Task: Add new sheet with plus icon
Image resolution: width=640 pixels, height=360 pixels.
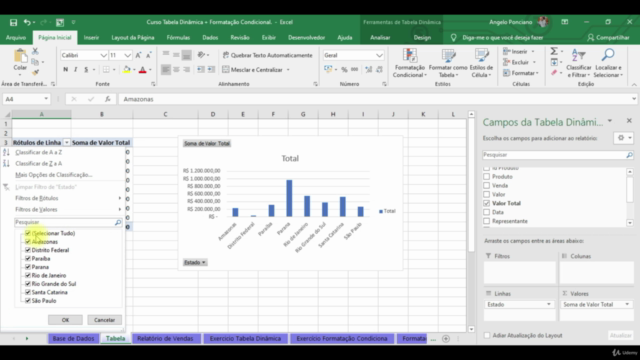Action: coord(446,339)
